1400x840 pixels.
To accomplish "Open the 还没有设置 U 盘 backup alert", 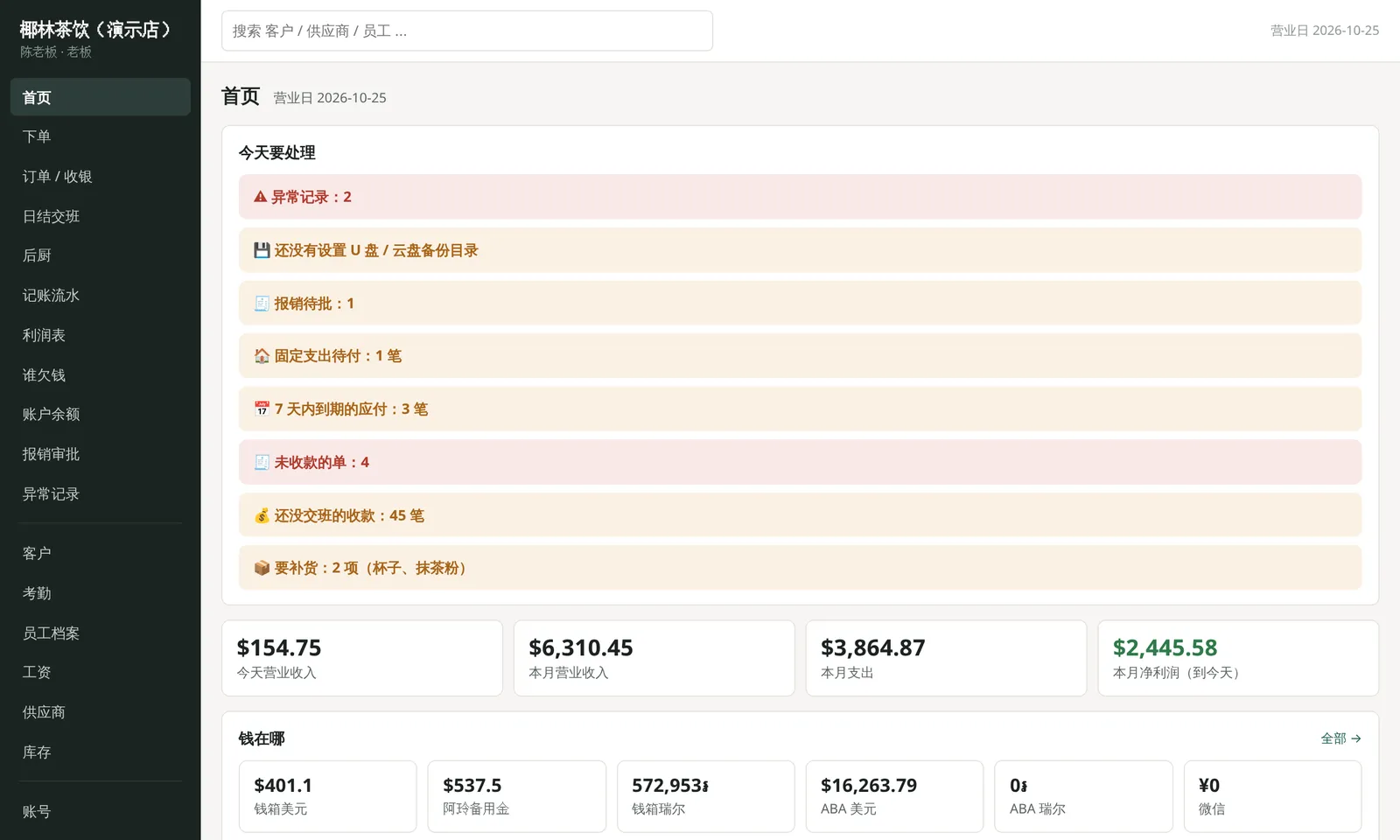I will click(x=800, y=250).
